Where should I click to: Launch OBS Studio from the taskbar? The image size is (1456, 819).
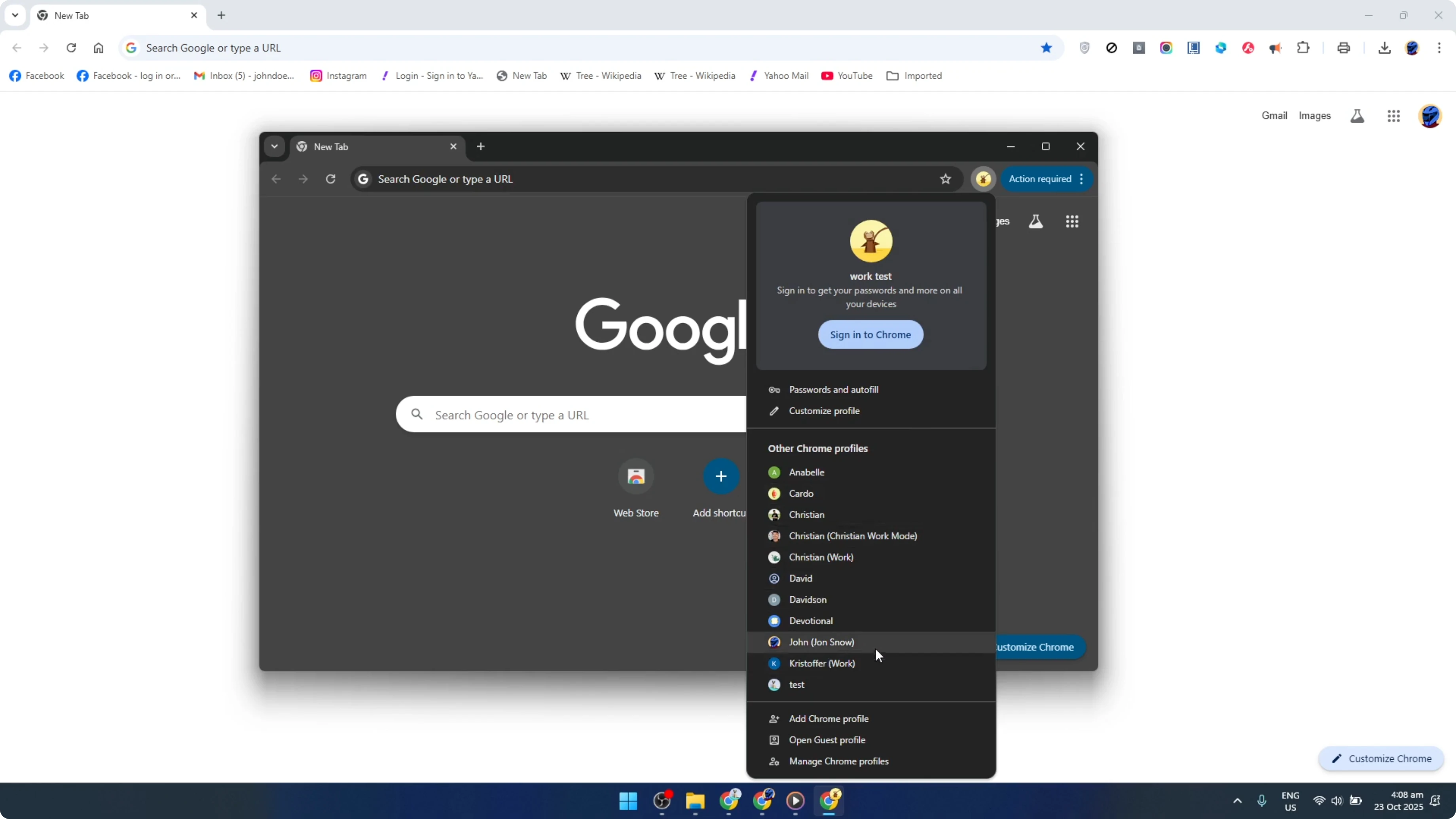662,801
